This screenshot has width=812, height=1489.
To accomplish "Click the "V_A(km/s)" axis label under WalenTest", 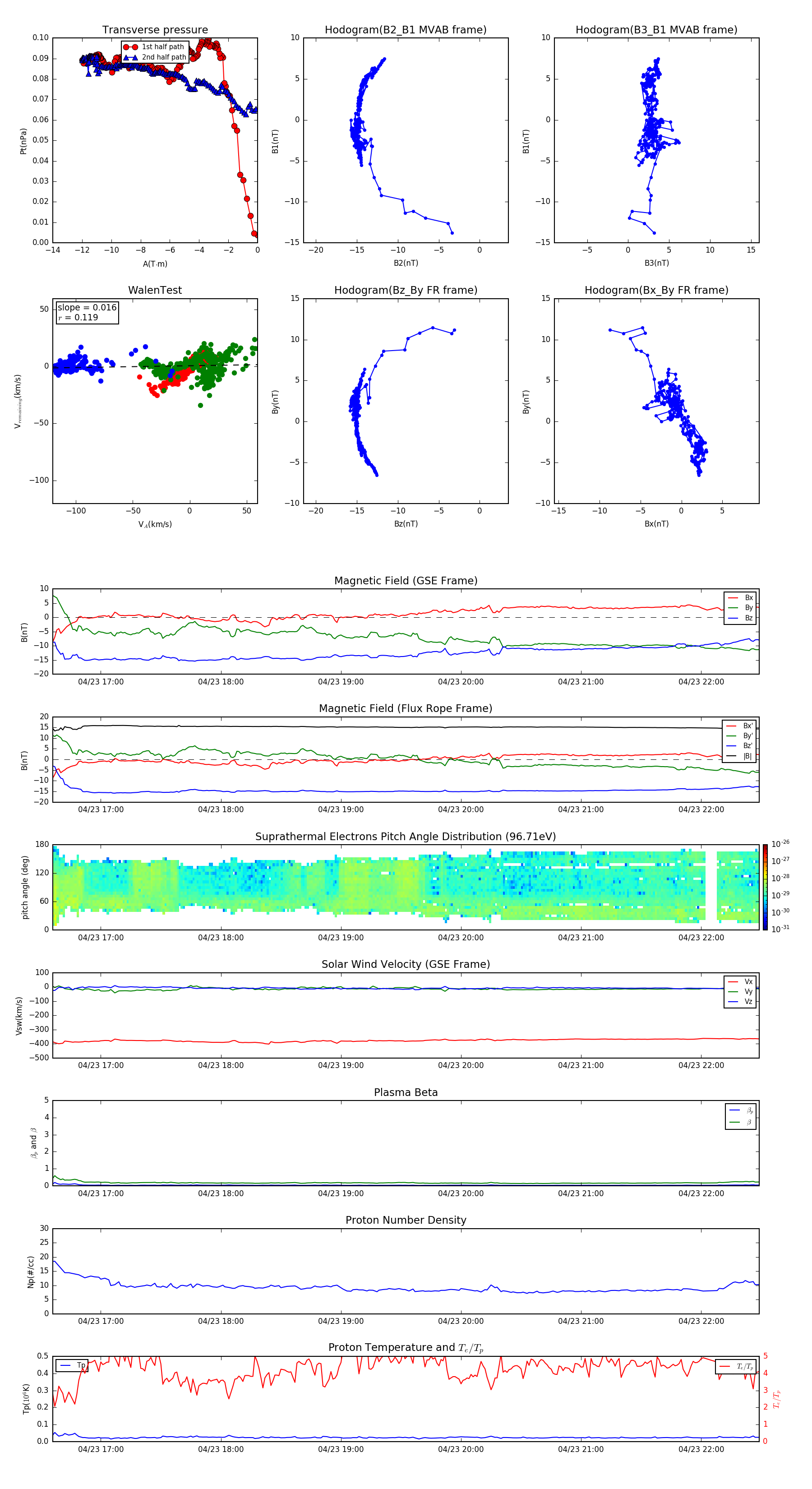I will click(155, 524).
